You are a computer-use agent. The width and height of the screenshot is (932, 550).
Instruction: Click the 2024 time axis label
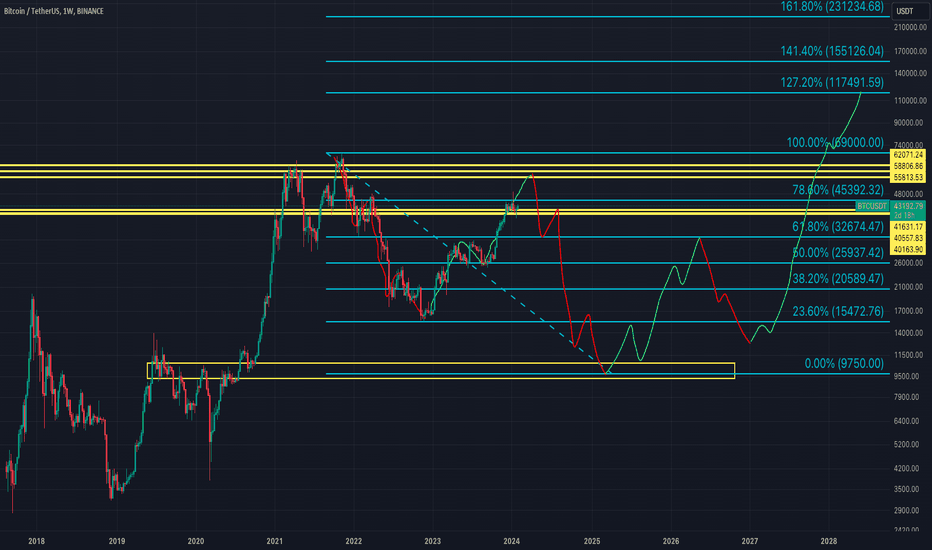(512, 541)
